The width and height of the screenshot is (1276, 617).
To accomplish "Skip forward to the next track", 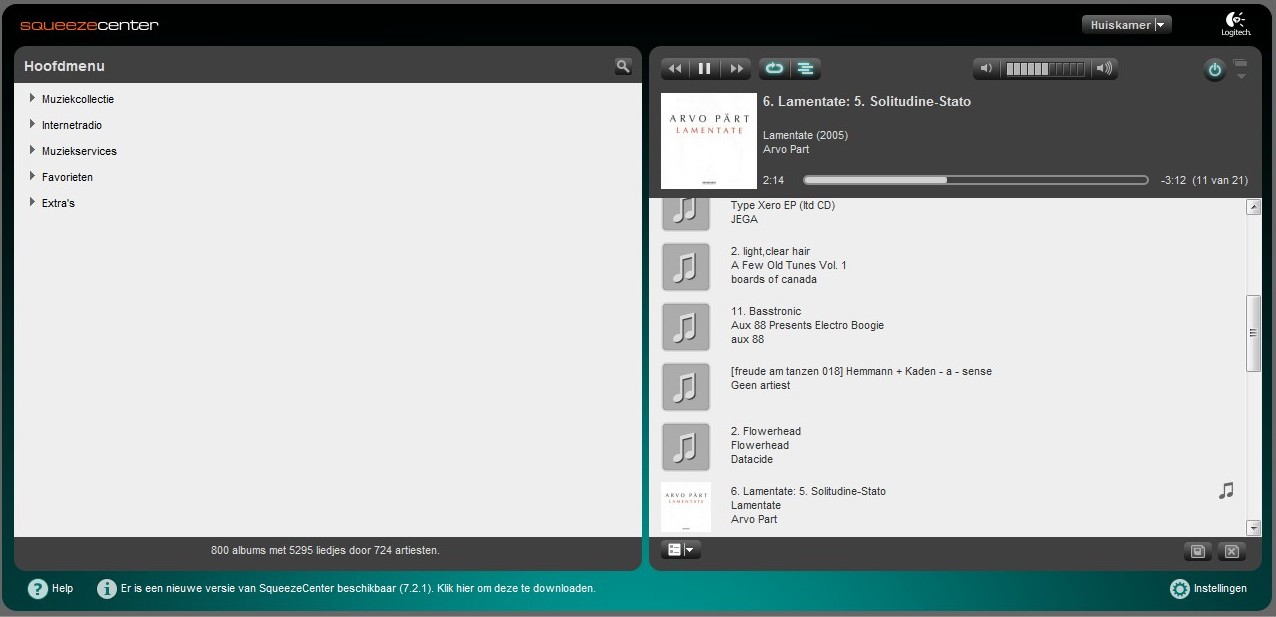I will (736, 69).
